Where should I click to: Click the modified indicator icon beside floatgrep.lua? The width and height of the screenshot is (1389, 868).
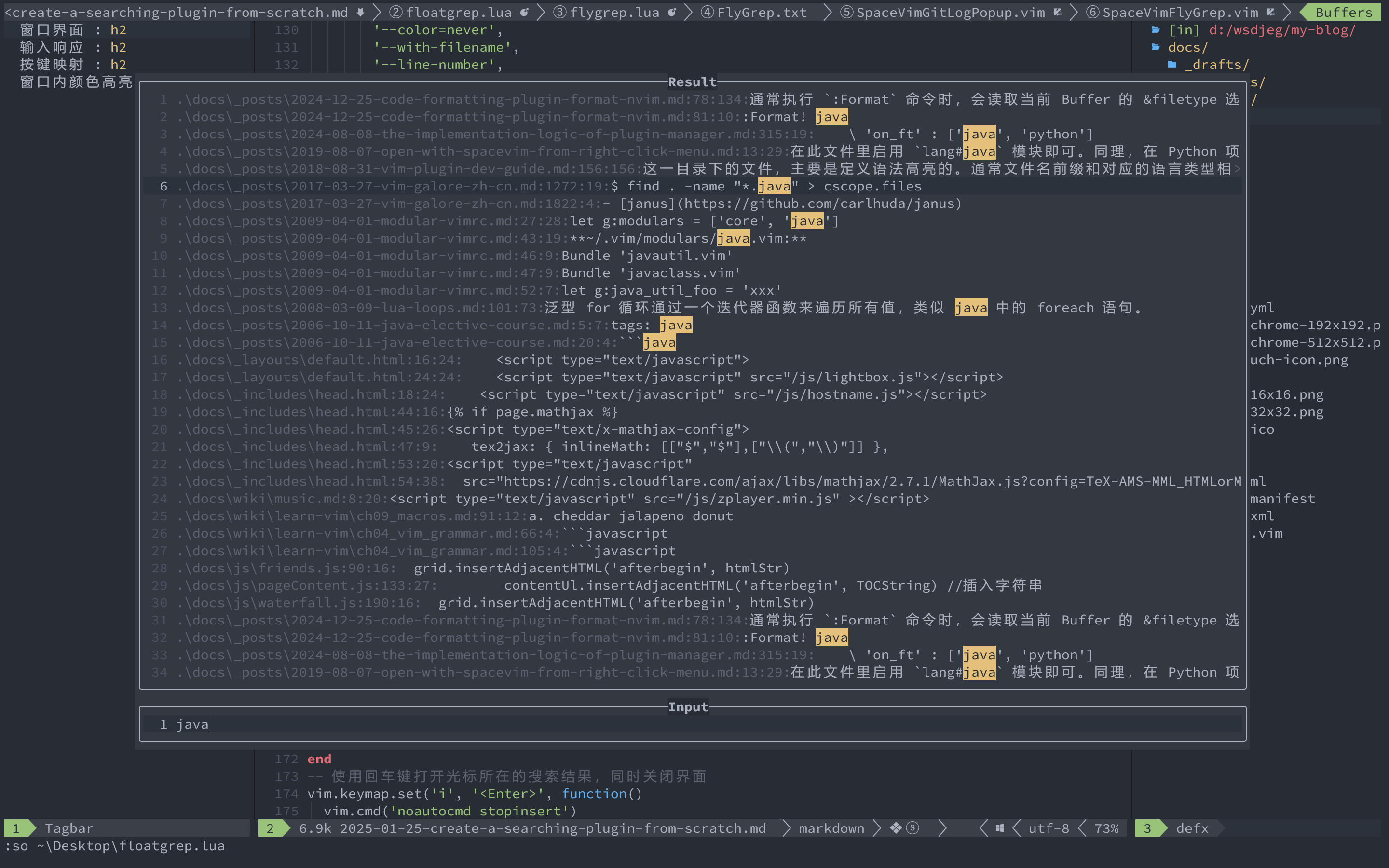(x=523, y=12)
